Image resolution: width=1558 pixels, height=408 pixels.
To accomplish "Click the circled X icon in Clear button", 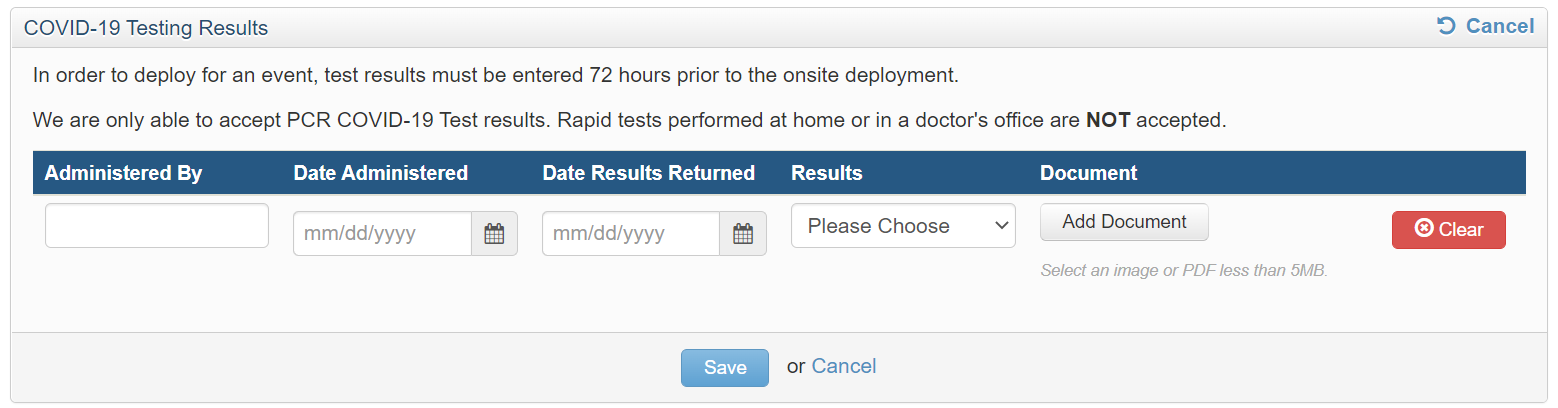I will pyautogui.click(x=1424, y=229).
